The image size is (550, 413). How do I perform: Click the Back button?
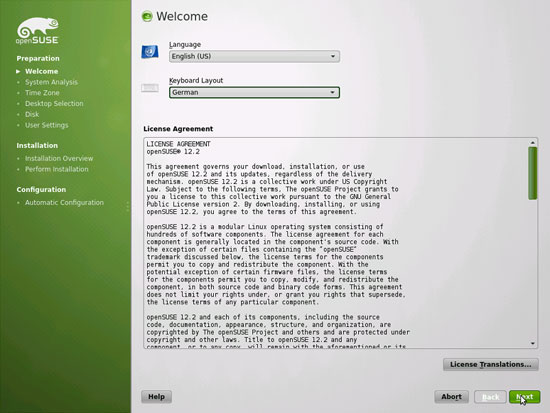(490, 397)
